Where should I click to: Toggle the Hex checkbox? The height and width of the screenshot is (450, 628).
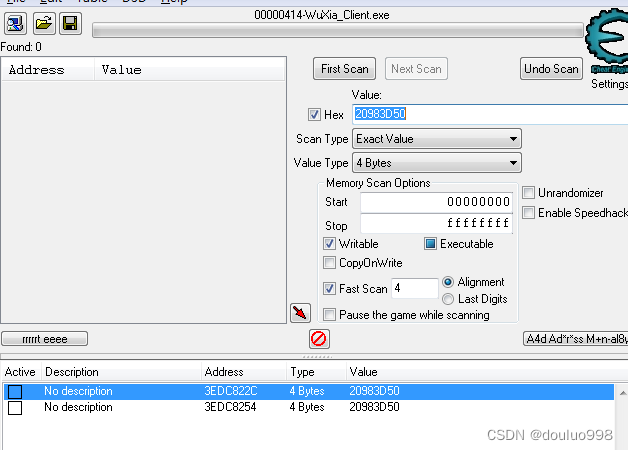click(314, 115)
